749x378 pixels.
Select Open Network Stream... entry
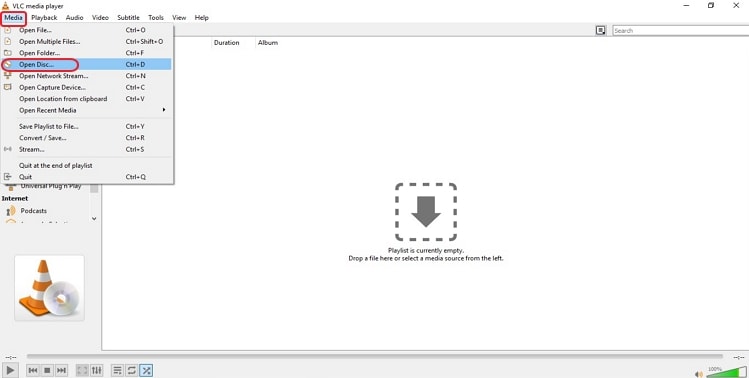pyautogui.click(x=87, y=76)
